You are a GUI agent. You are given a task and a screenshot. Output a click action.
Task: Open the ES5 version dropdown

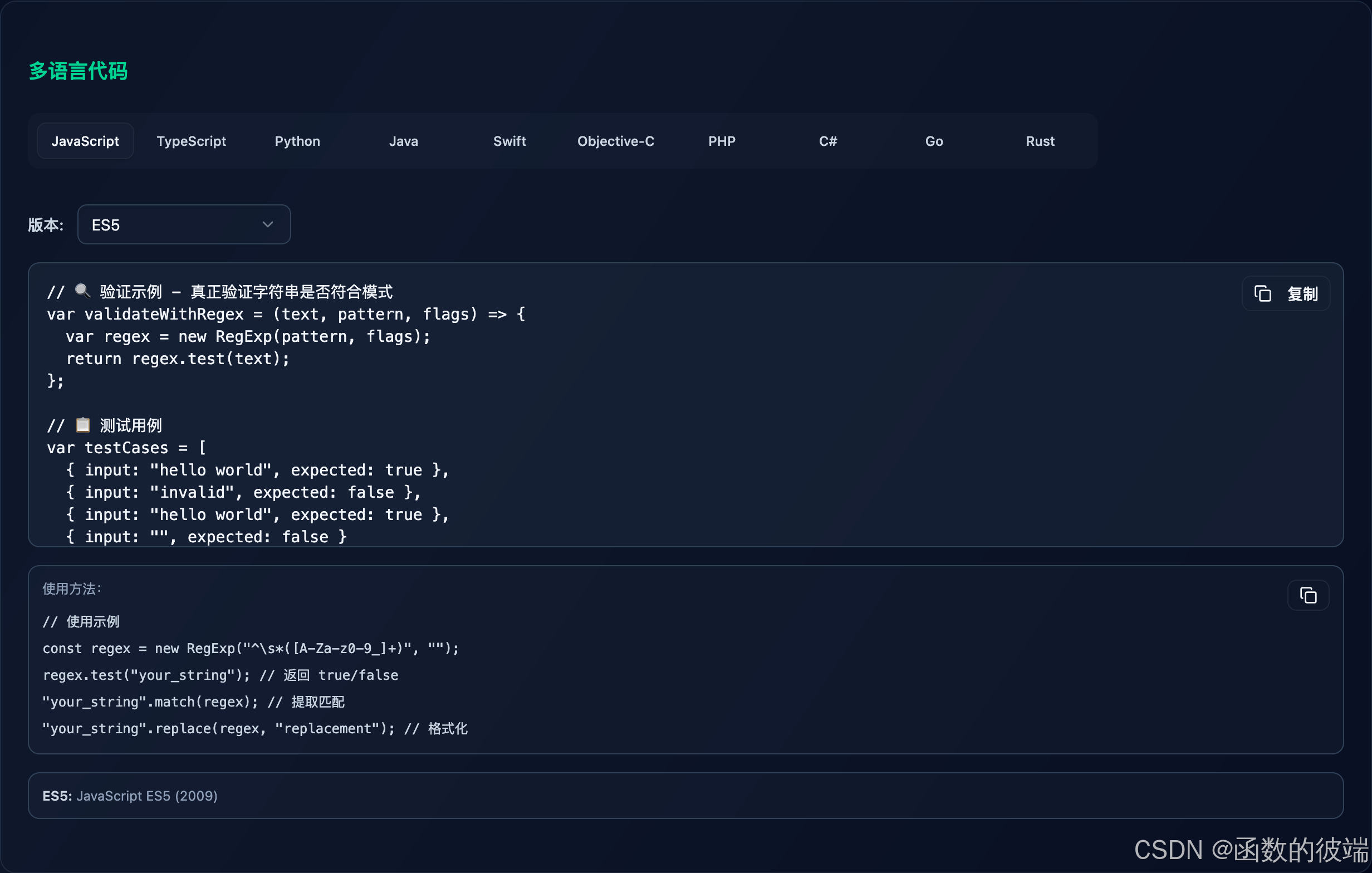(x=183, y=224)
